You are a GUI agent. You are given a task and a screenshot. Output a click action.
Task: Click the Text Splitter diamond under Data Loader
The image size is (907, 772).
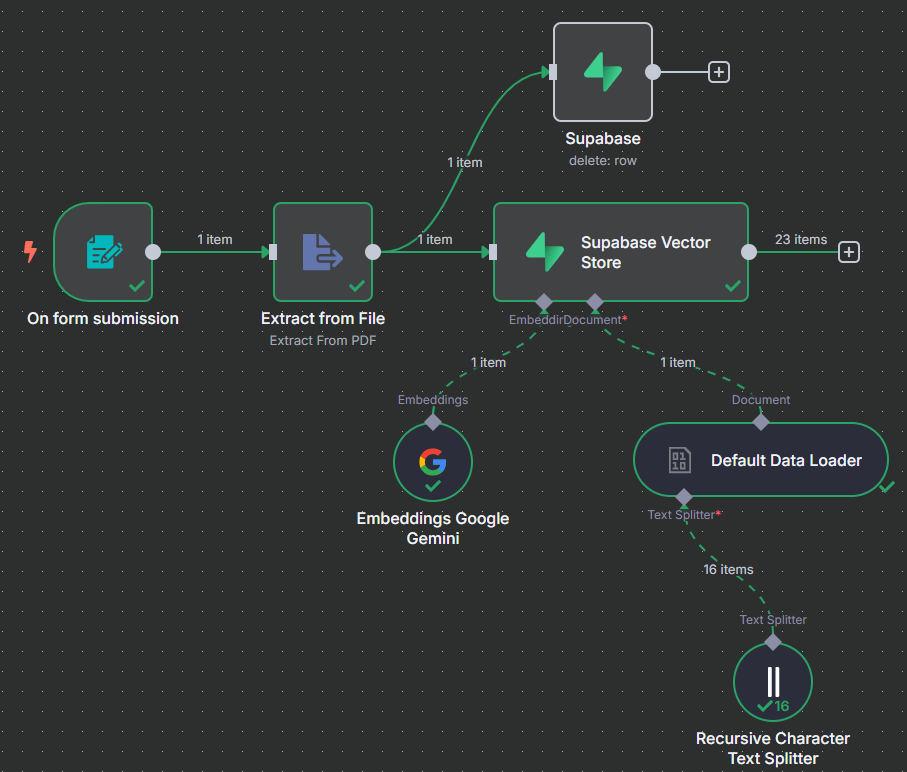click(684, 497)
